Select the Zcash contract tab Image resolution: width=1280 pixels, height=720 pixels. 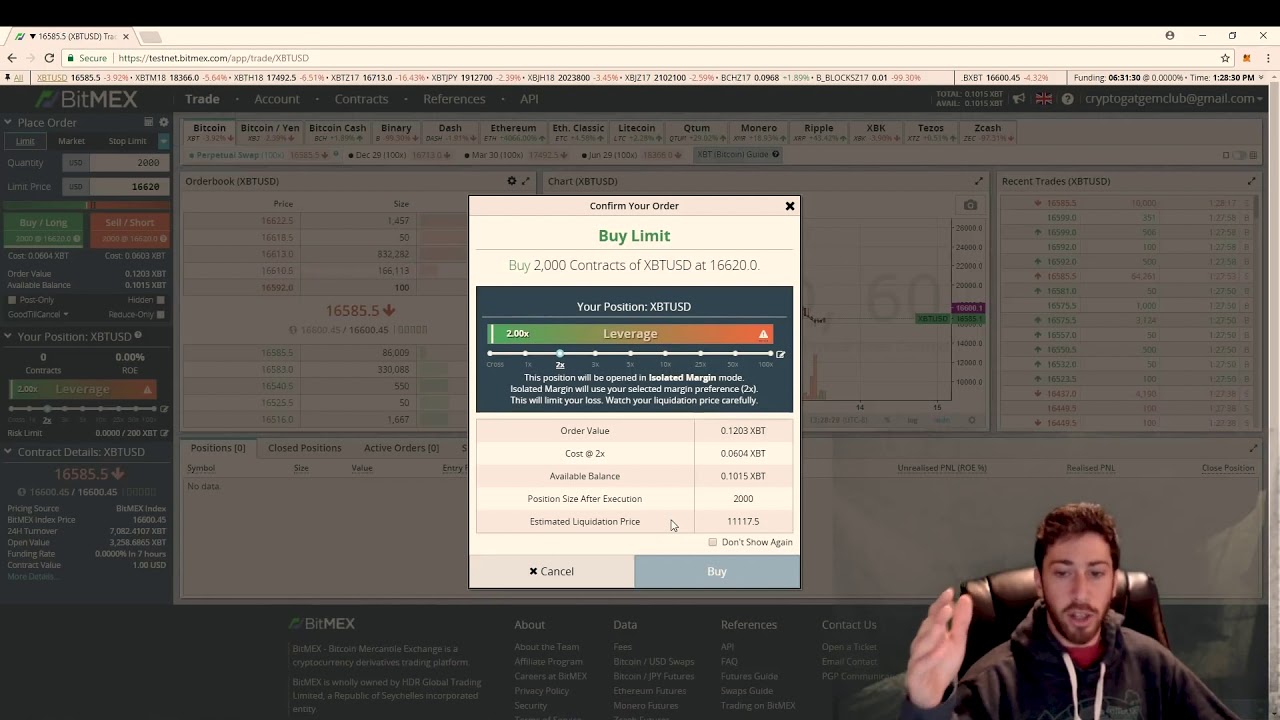coord(987,132)
